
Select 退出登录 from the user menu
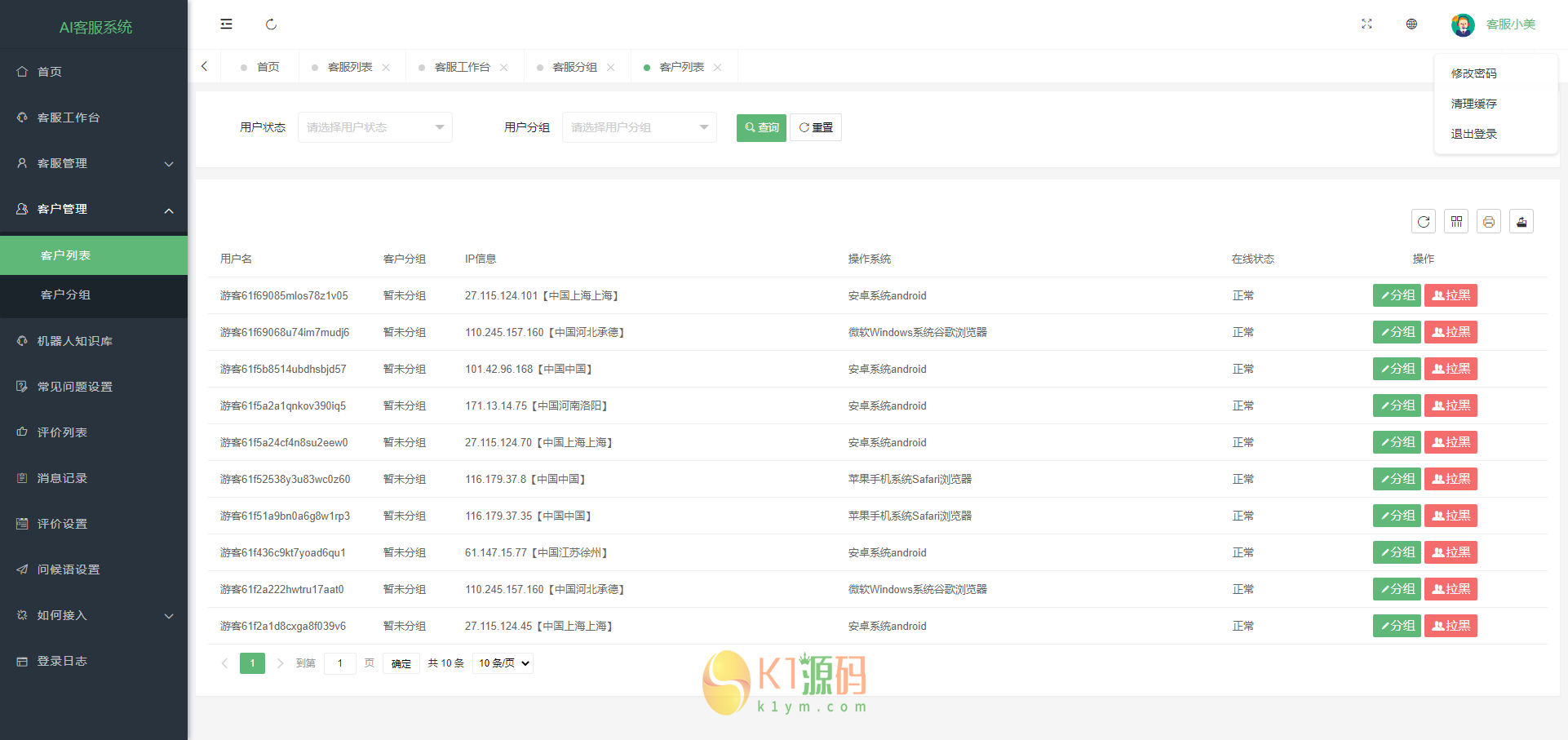click(x=1473, y=134)
